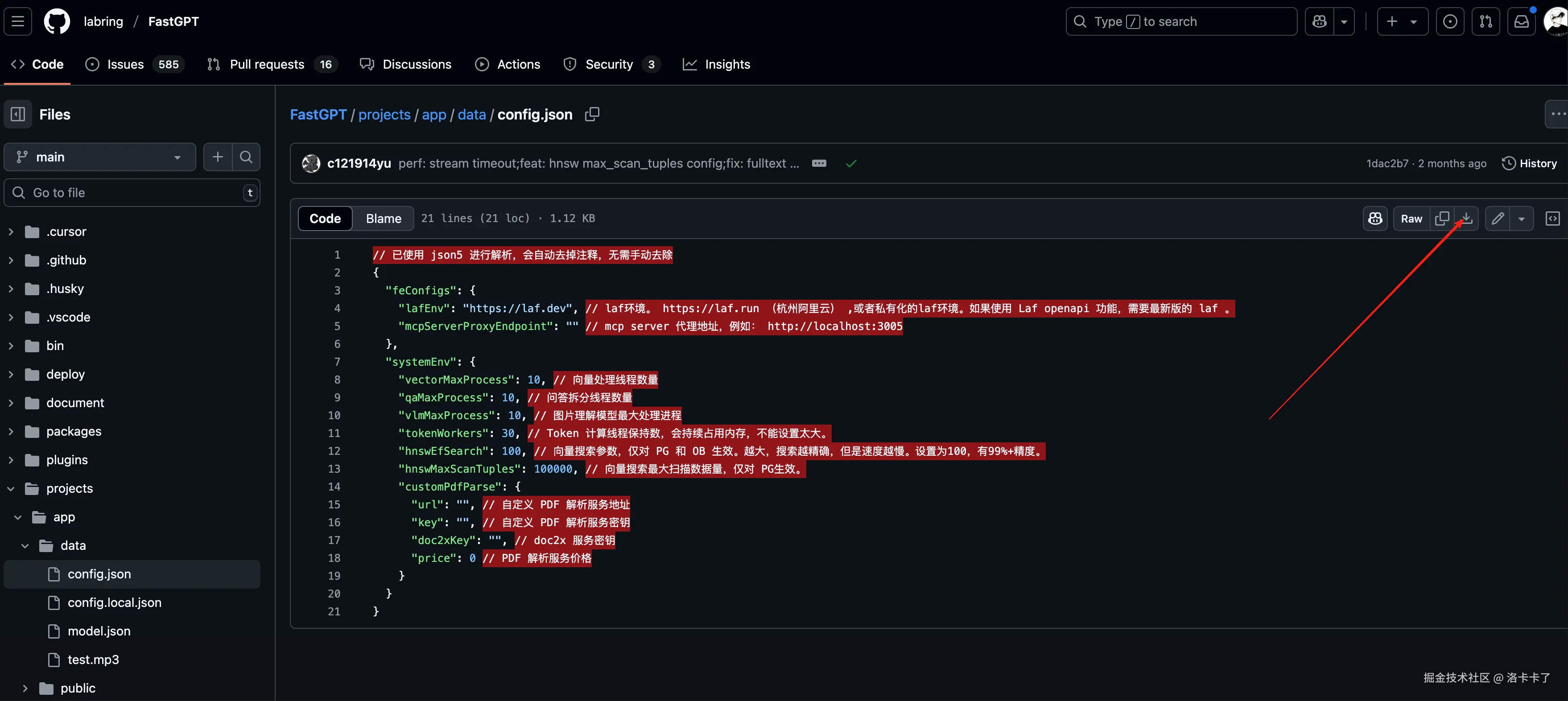Screen dimensions: 1568x701
Task: Copy raw file contents icon
Action: [1441, 219]
